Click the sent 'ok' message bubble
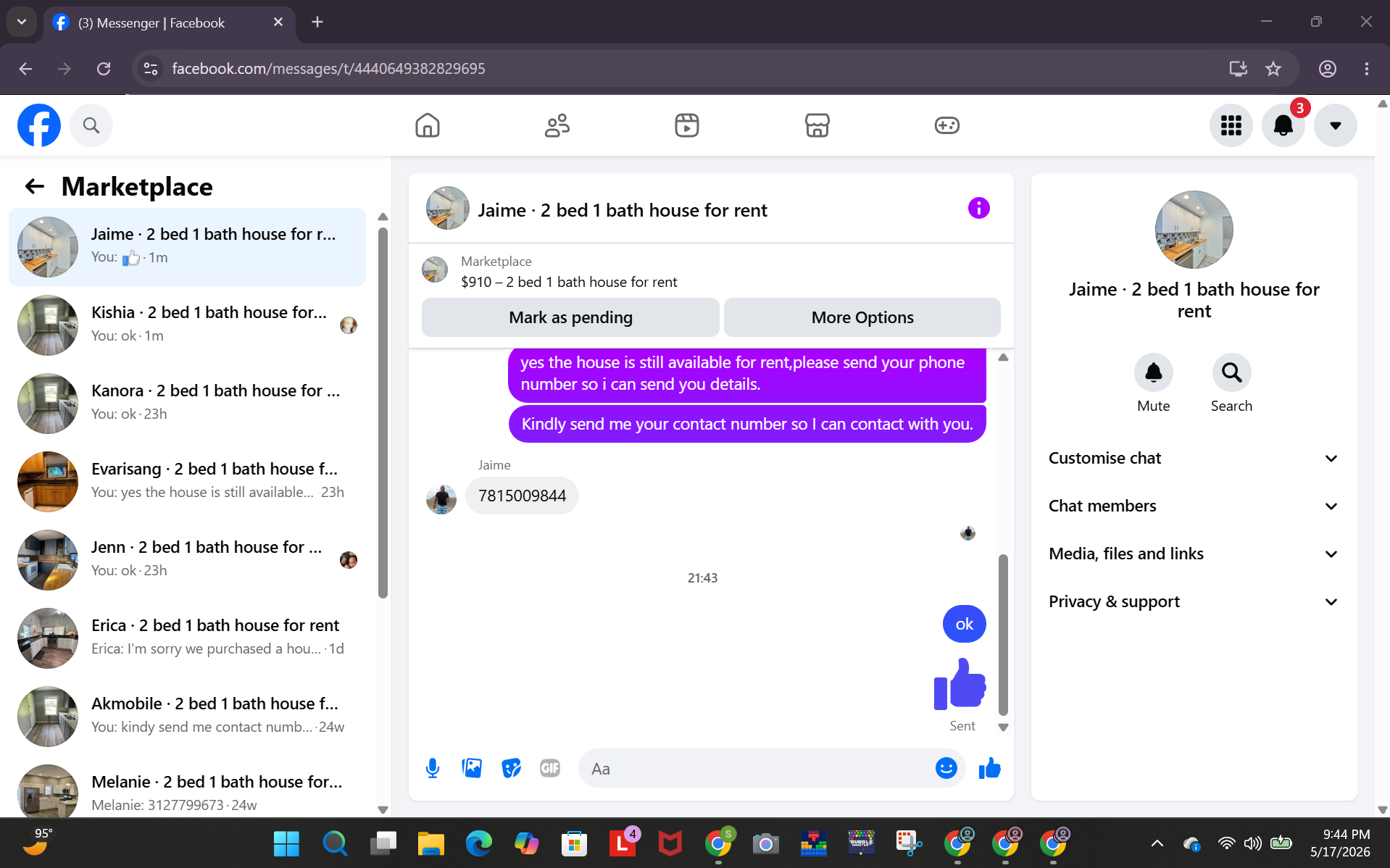1390x868 pixels. pos(964,624)
